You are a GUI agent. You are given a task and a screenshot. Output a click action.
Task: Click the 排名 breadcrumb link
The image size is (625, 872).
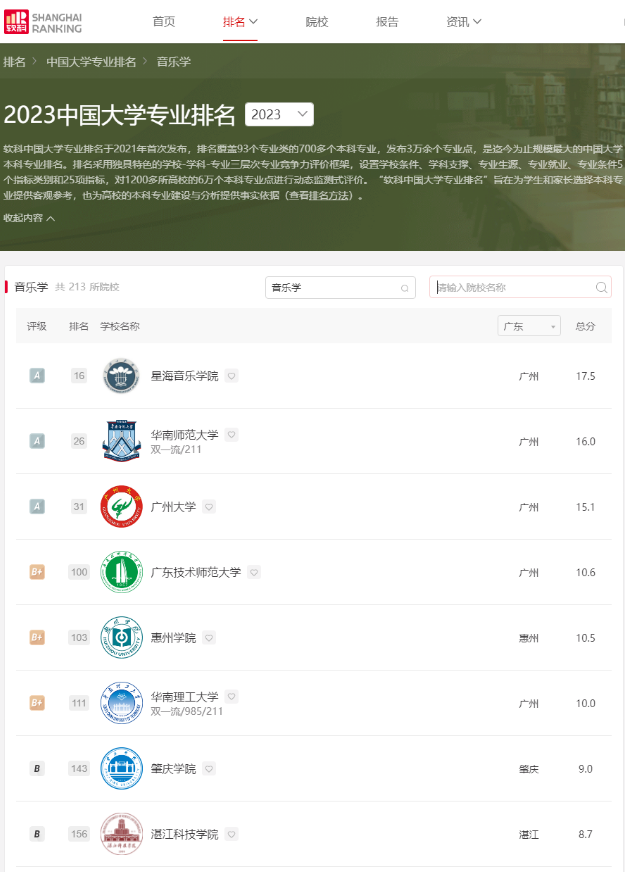click(14, 62)
